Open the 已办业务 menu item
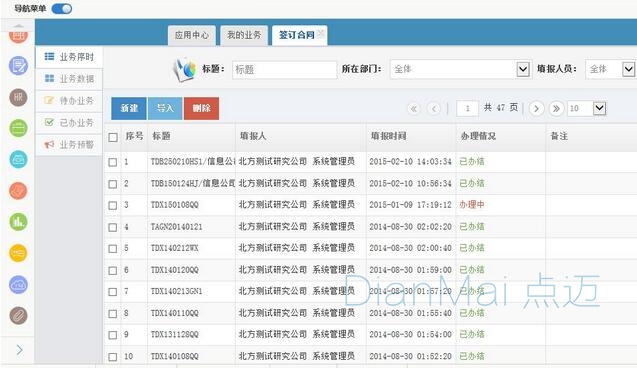This screenshot has height=368, width=637. tap(69, 122)
